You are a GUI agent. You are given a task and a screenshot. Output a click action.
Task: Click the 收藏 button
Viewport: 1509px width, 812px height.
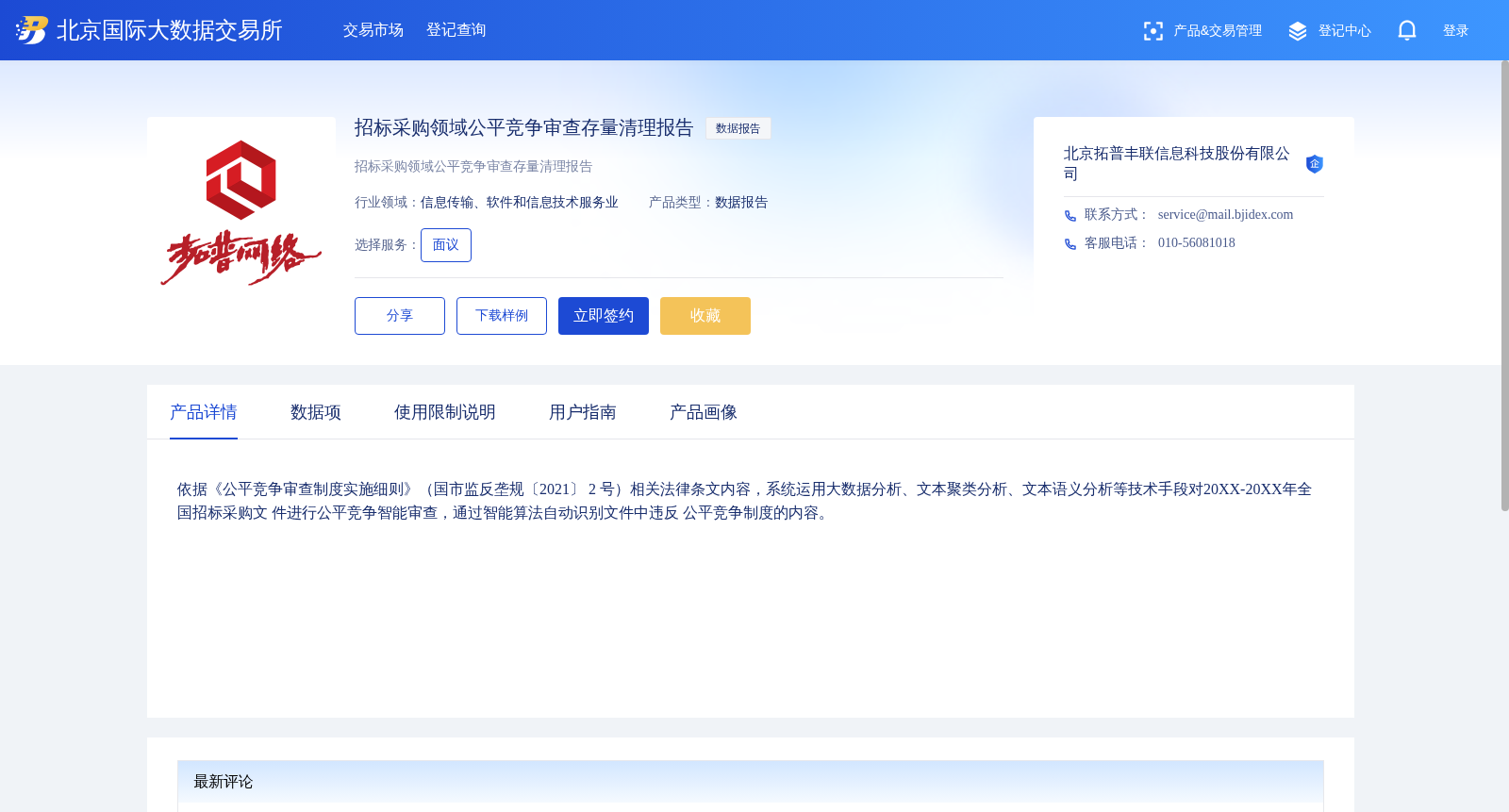coord(705,316)
